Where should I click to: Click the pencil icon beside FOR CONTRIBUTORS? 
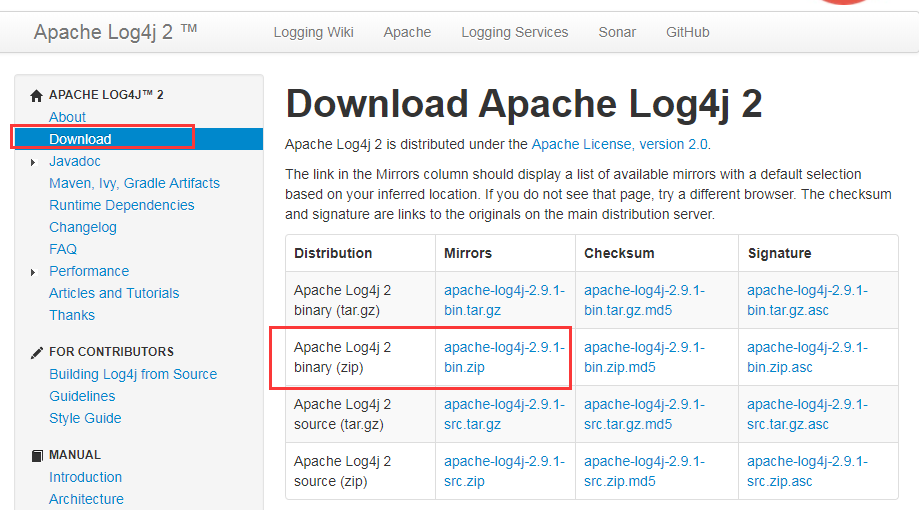(x=36, y=352)
